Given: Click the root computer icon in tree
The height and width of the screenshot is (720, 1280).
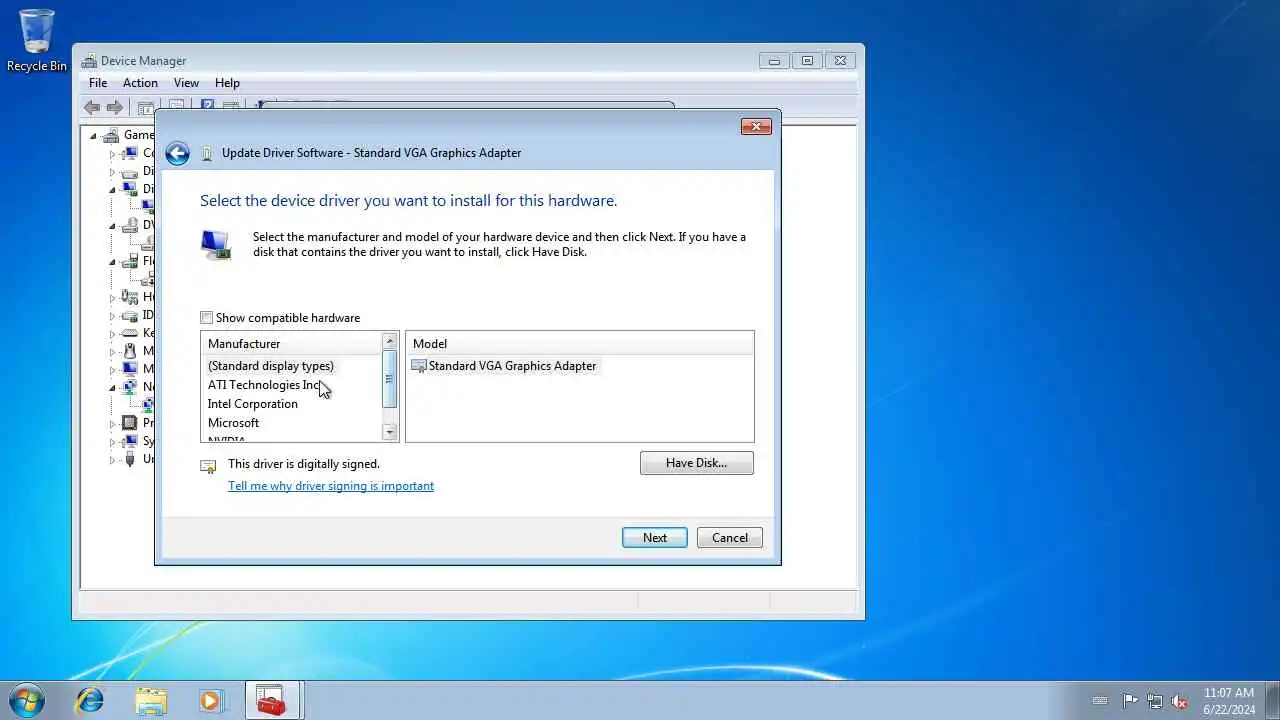Looking at the screenshot, I should click(x=111, y=135).
